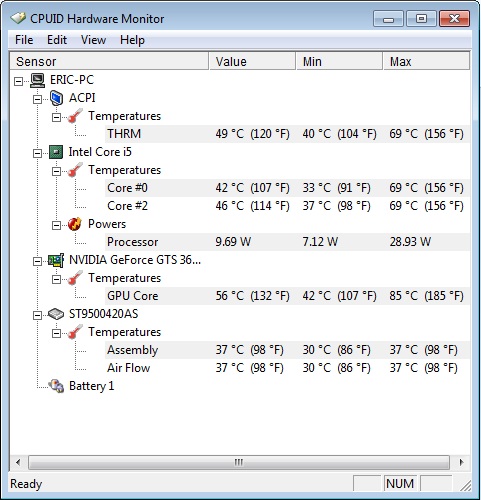Collapse the NVIDIA GeForce GTS branch
481x500 pixels.
click(37, 261)
